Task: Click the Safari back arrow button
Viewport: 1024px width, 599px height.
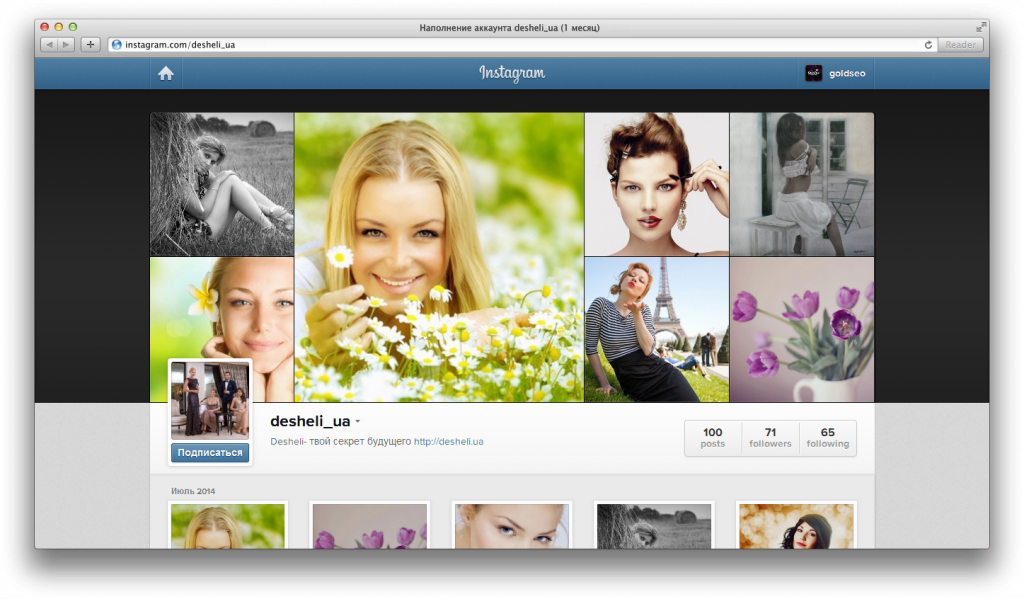Action: (x=49, y=44)
